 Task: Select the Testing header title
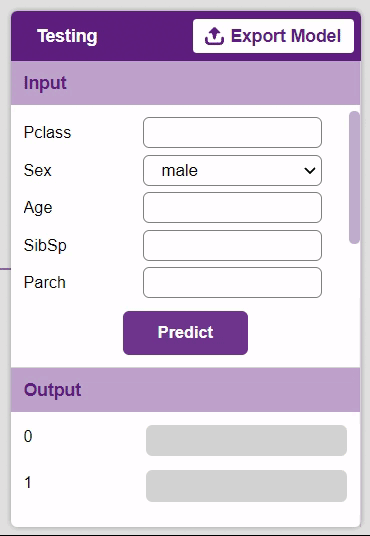67,36
